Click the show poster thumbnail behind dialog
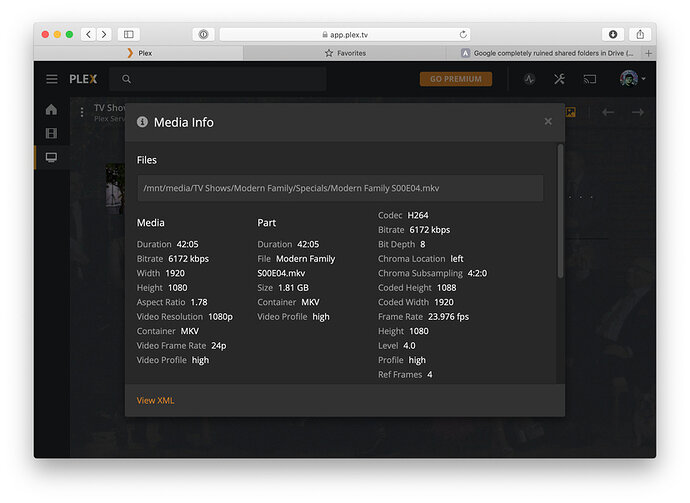Viewport: 690px width, 503px height. (115, 188)
